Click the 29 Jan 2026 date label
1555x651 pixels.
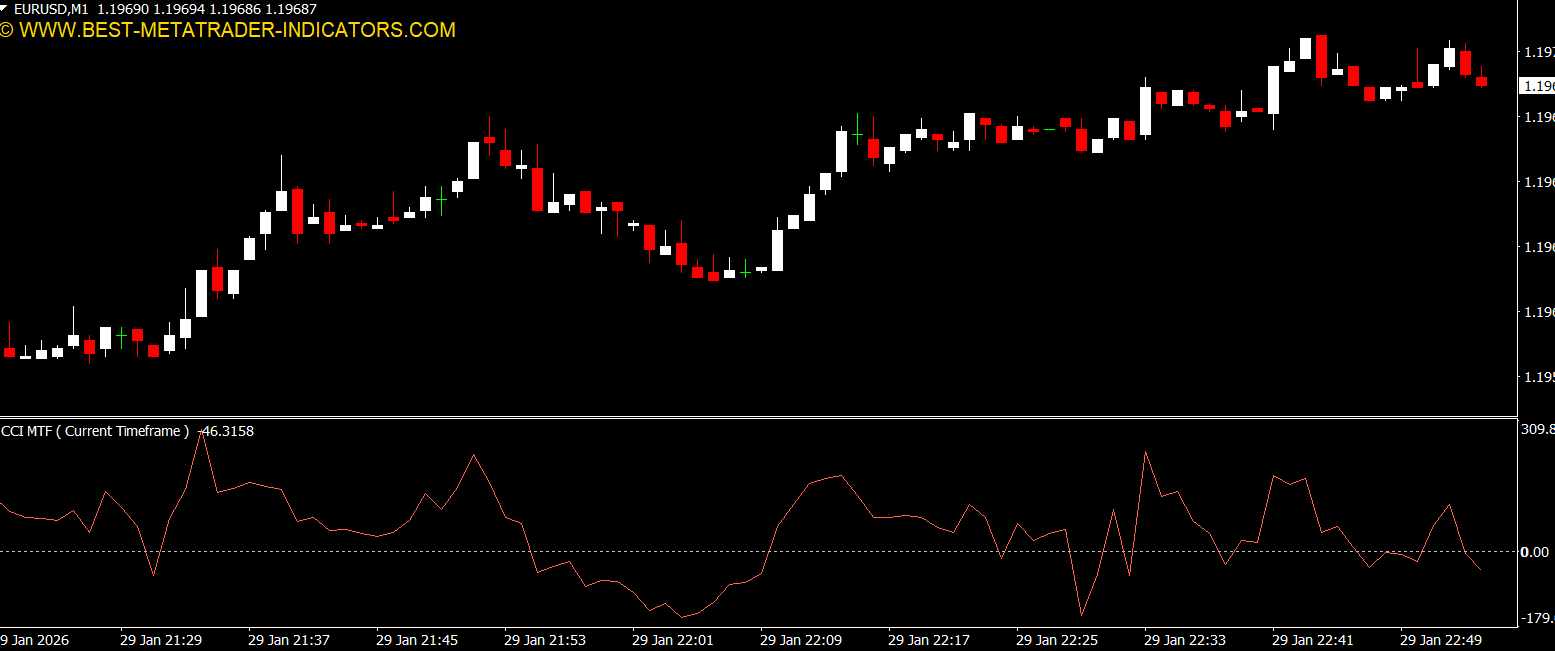point(33,639)
